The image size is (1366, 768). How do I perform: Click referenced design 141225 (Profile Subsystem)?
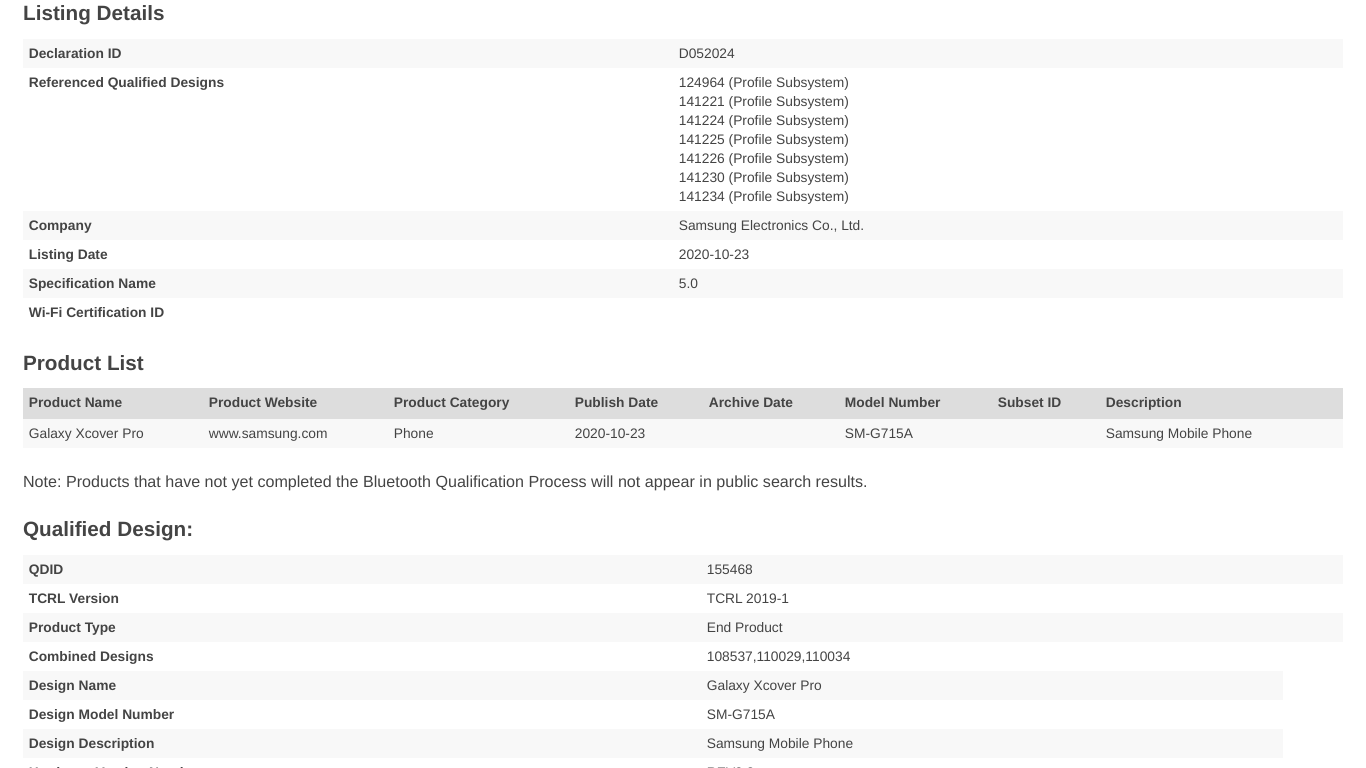pos(763,139)
